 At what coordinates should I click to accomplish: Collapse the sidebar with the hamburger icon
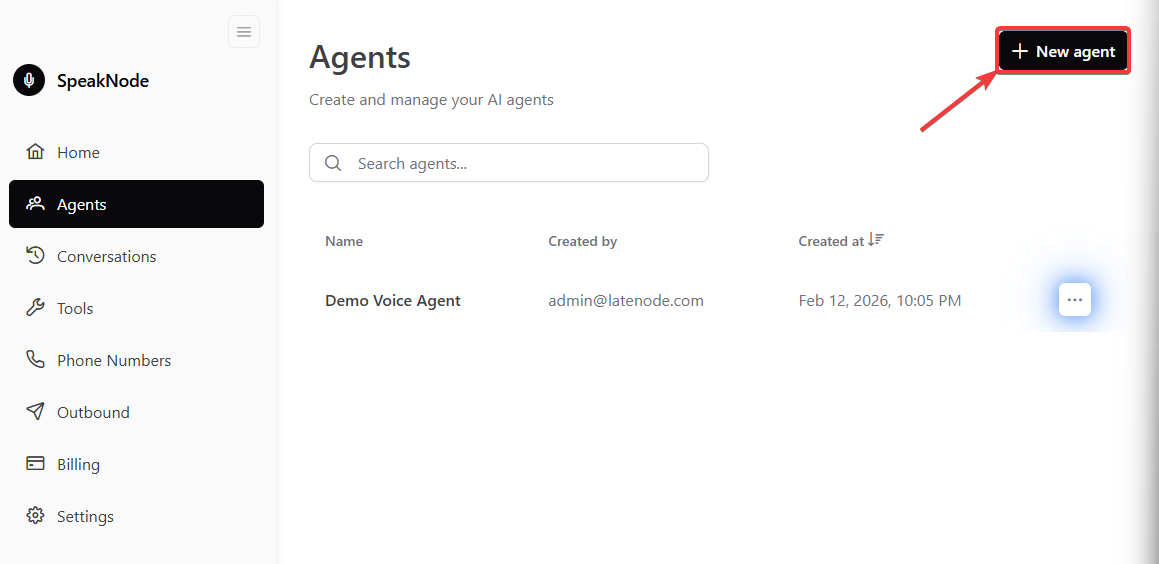pos(244,32)
